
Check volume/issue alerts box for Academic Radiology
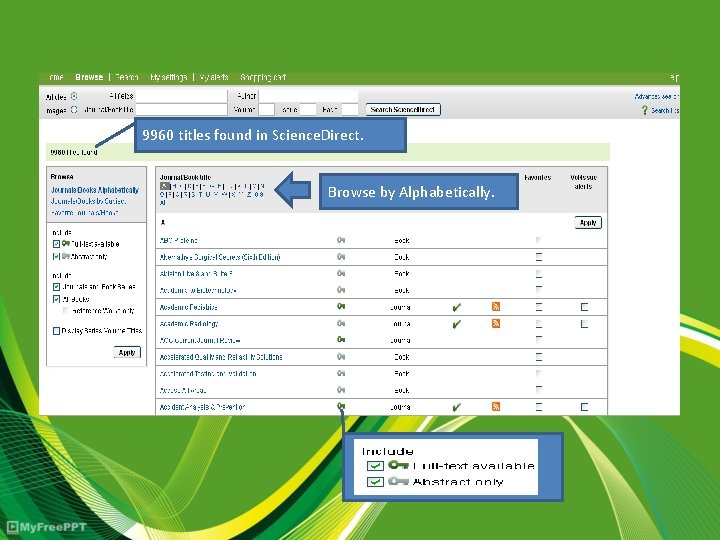point(584,324)
